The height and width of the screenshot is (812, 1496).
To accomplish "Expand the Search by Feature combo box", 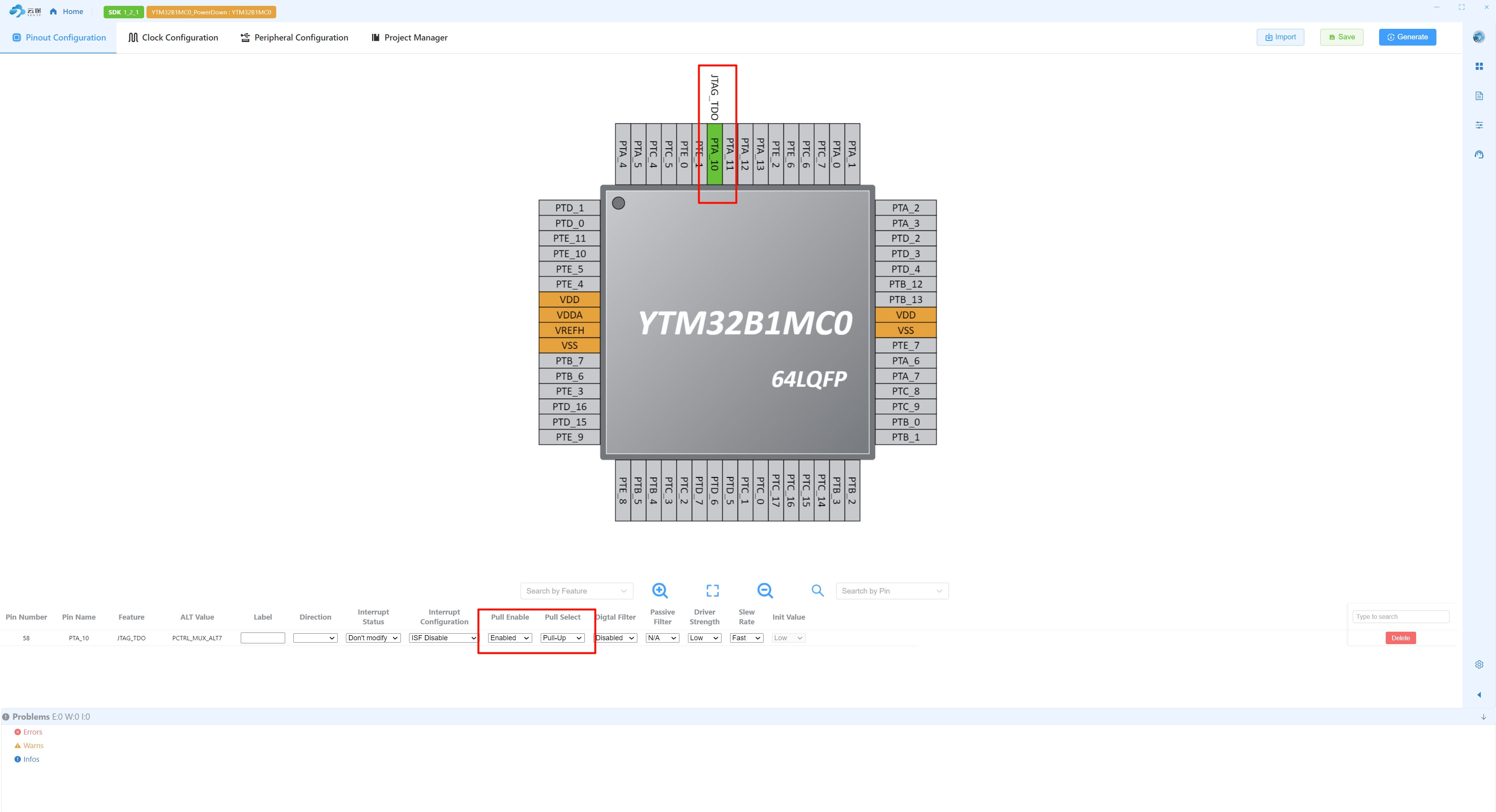I will (576, 591).
